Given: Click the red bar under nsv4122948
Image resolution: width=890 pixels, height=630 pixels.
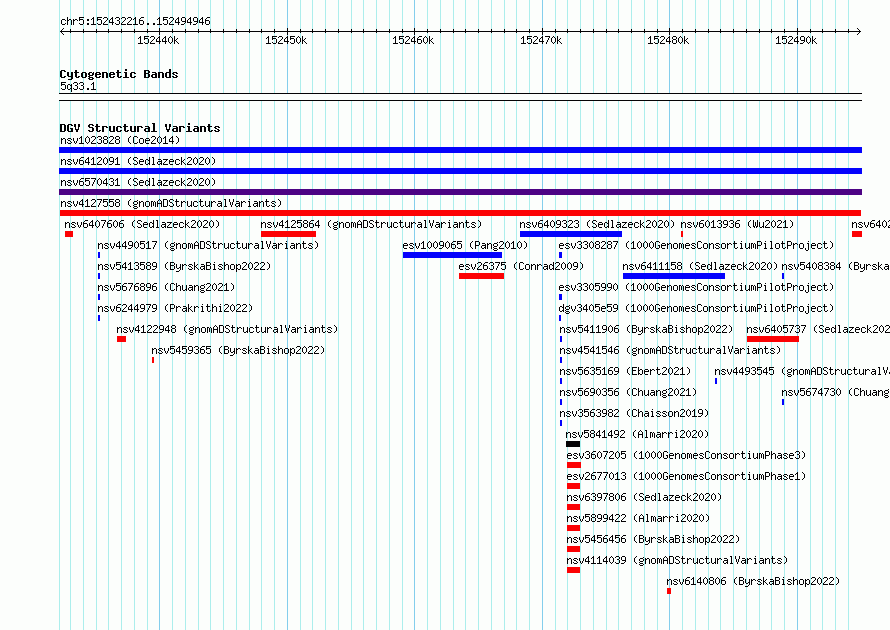Looking at the screenshot, I should tap(121, 339).
